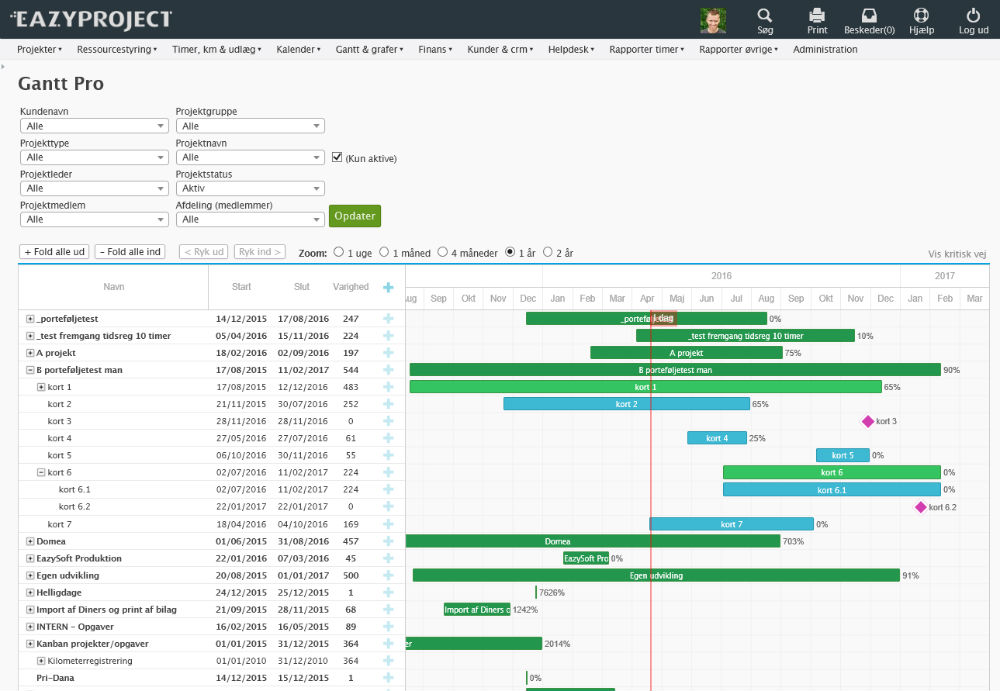Click the Hjælp lifebuoy icon
Screen dimensions: 1000x691
(921, 15)
